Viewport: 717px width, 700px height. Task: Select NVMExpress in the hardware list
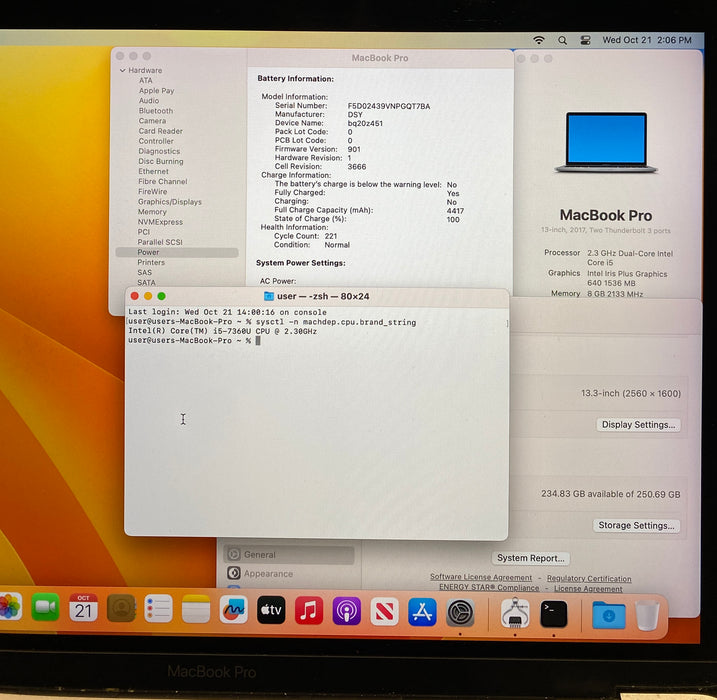pos(160,222)
